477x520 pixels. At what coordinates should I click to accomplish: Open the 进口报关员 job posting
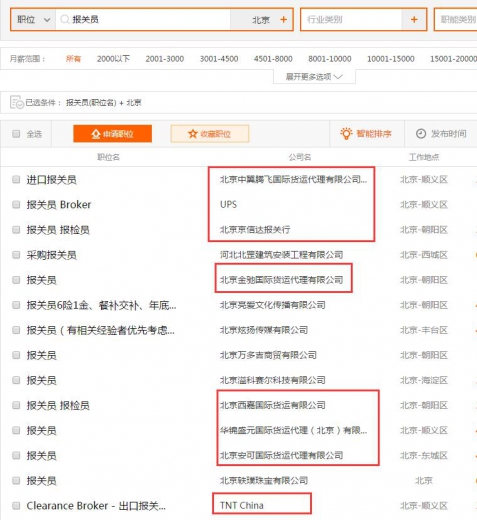(x=52, y=180)
